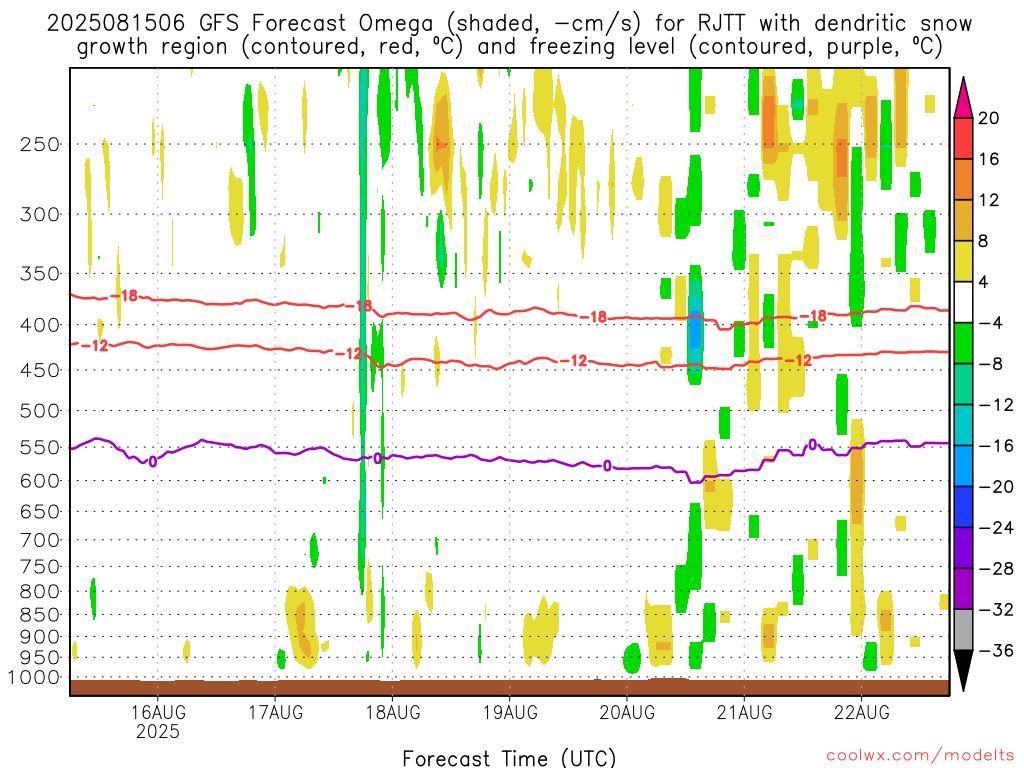The image size is (1024, 768).
Task: Select the white -4 to 4 colorbar segment
Action: pyautogui.click(x=963, y=302)
